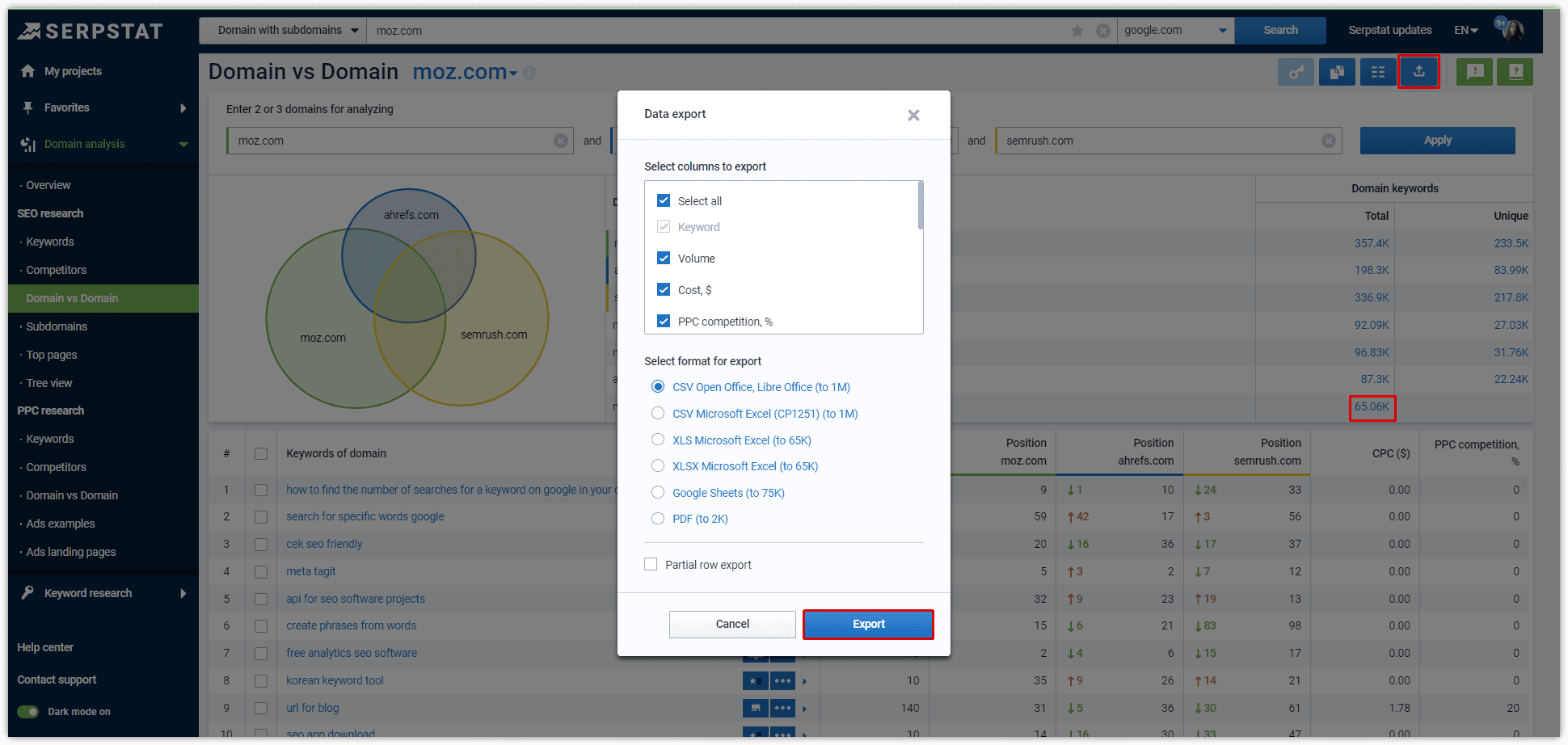Viewport: 1568px width, 745px height.
Task: Click the star favorite icon in search bar
Action: tap(1077, 31)
